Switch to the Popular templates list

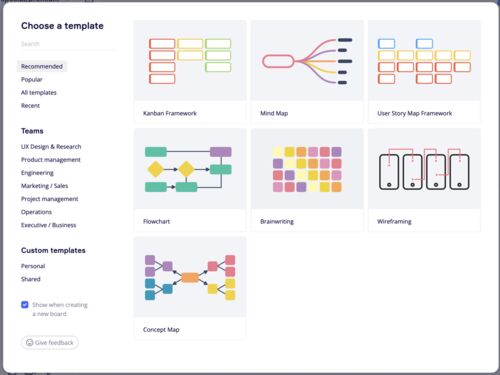32,79
